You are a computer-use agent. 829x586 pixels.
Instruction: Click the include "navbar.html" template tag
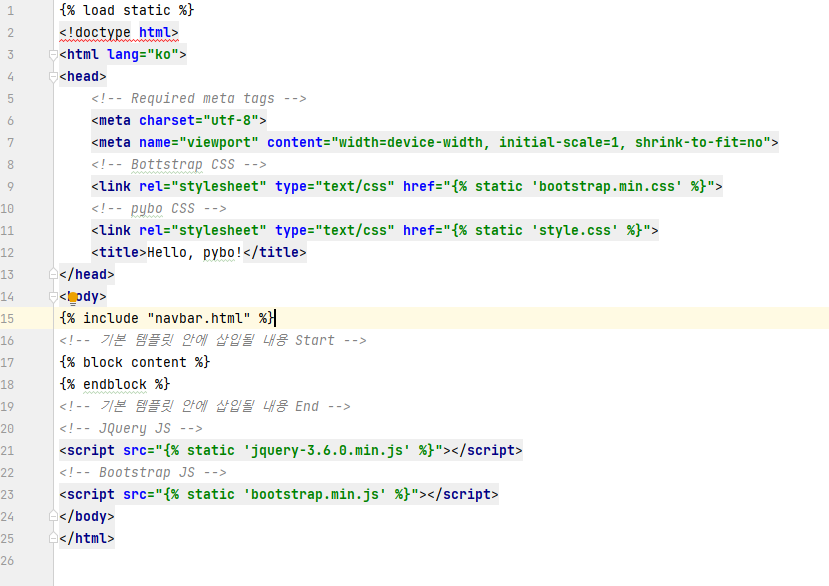(x=167, y=318)
